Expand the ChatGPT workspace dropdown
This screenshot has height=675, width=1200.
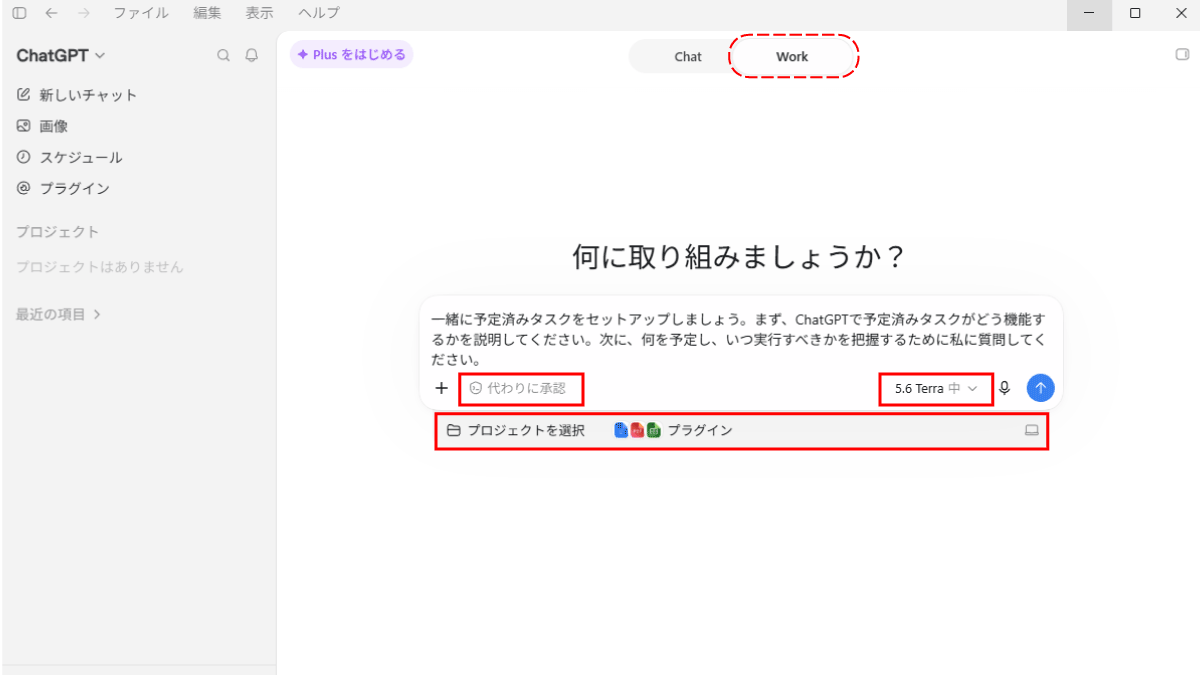61,56
